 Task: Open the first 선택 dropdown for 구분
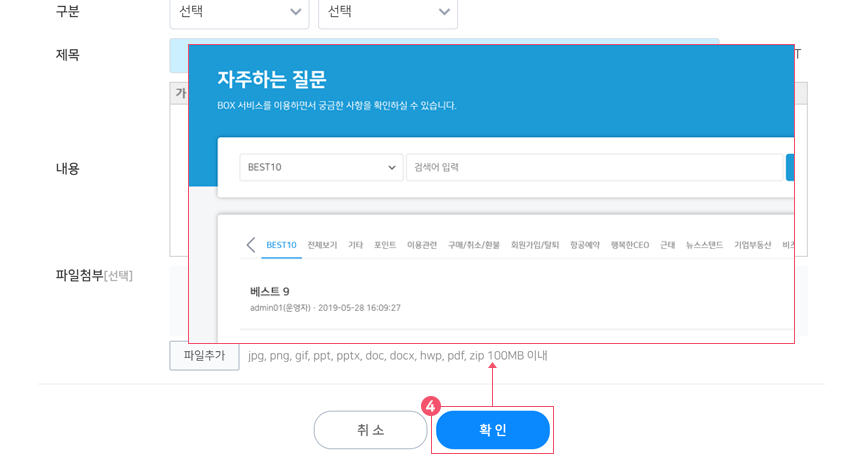point(239,12)
